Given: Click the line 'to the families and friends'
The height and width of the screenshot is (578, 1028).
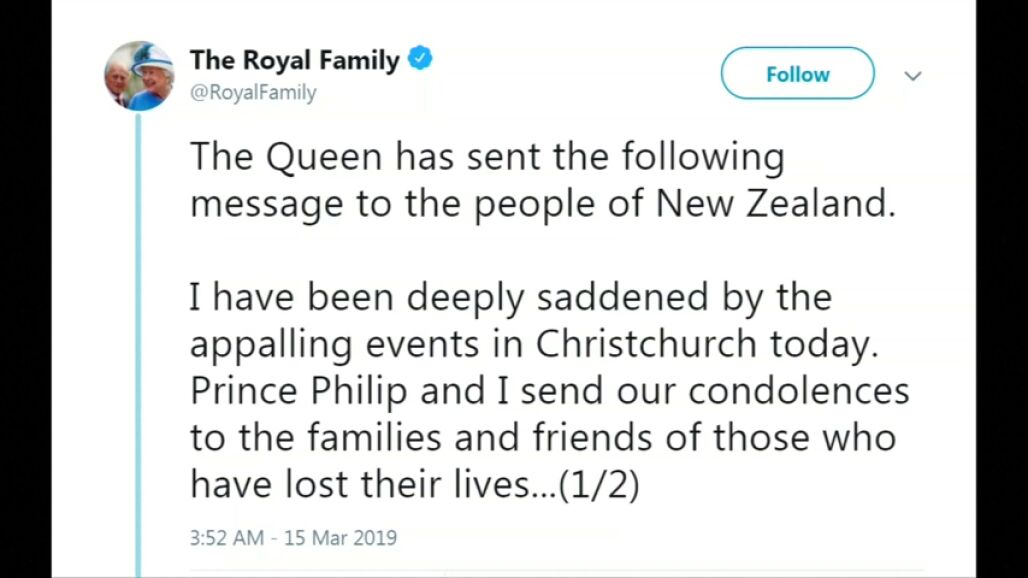Looking at the screenshot, I should 542,437.
